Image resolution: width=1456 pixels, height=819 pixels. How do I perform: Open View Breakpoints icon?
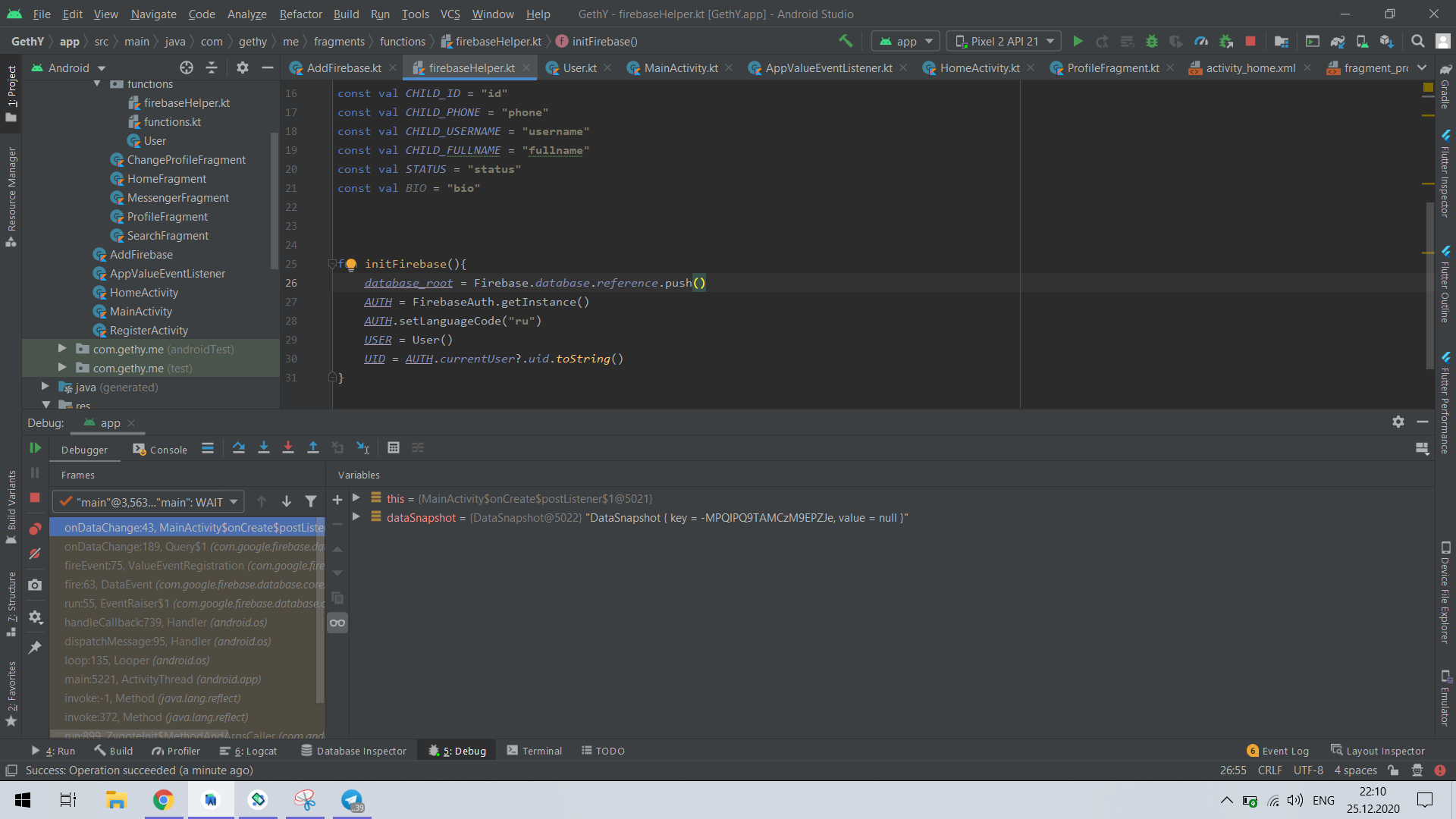[35, 529]
